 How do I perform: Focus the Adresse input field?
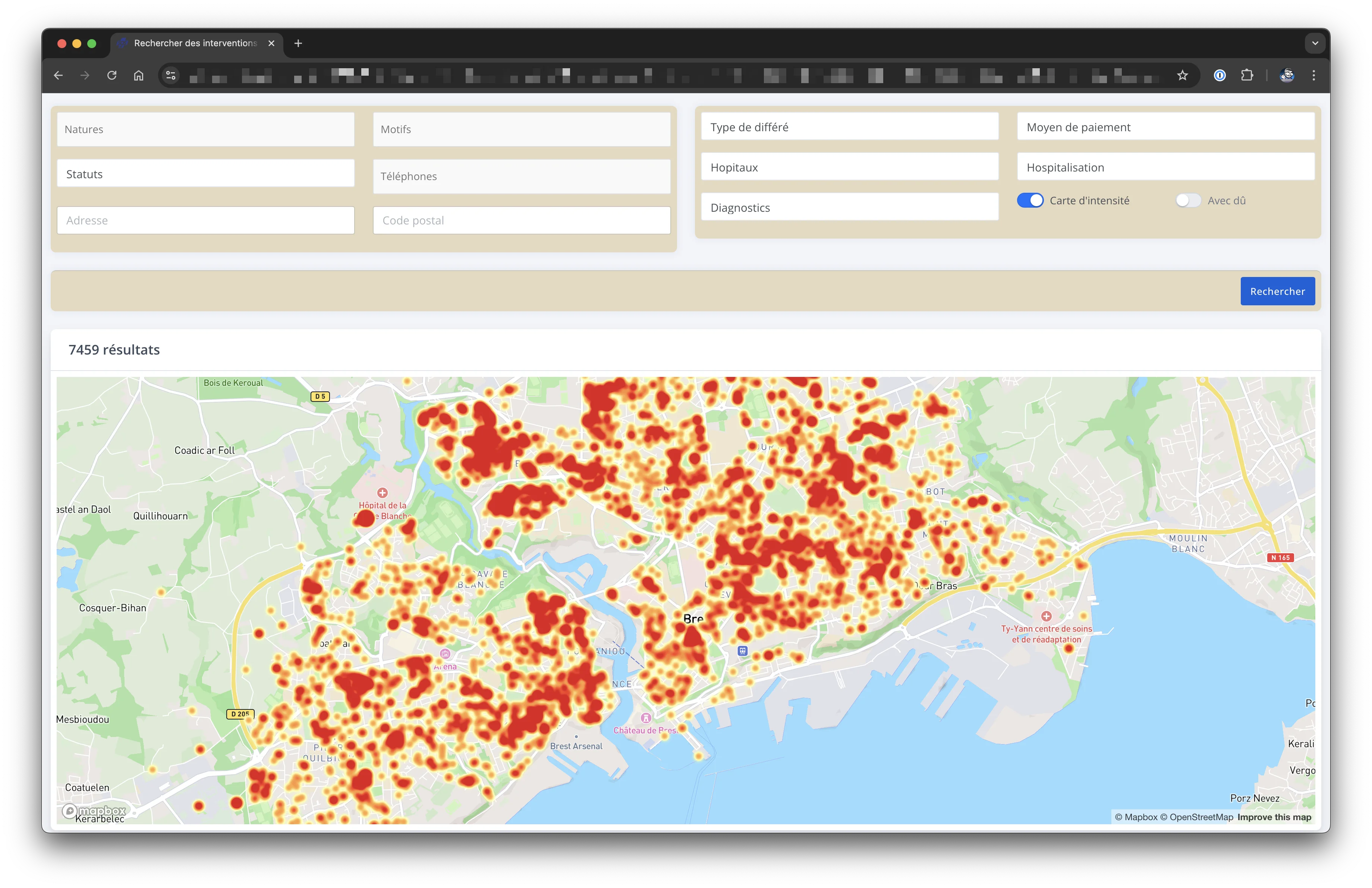point(206,220)
